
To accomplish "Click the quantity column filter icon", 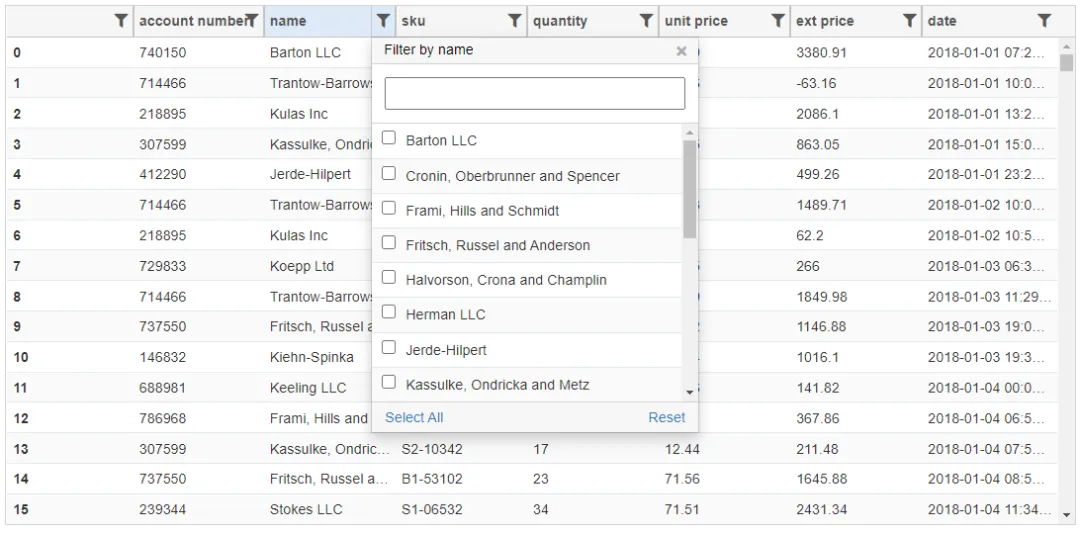I will coord(647,20).
